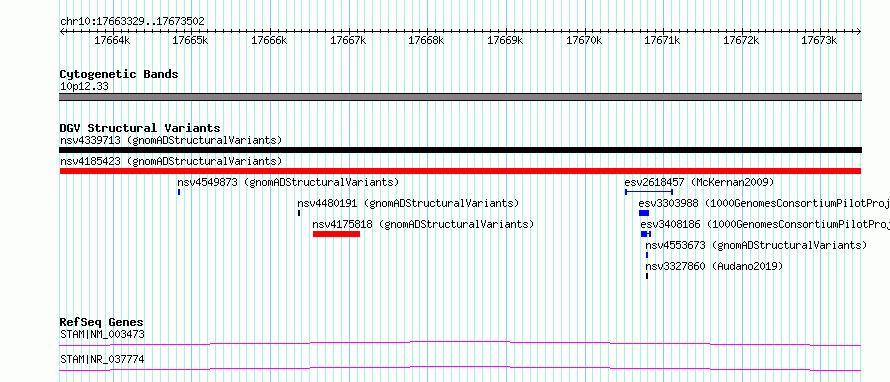890x382 pixels.
Task: Click the red nsv4185423 variant bar
Action: pyautogui.click(x=460, y=171)
